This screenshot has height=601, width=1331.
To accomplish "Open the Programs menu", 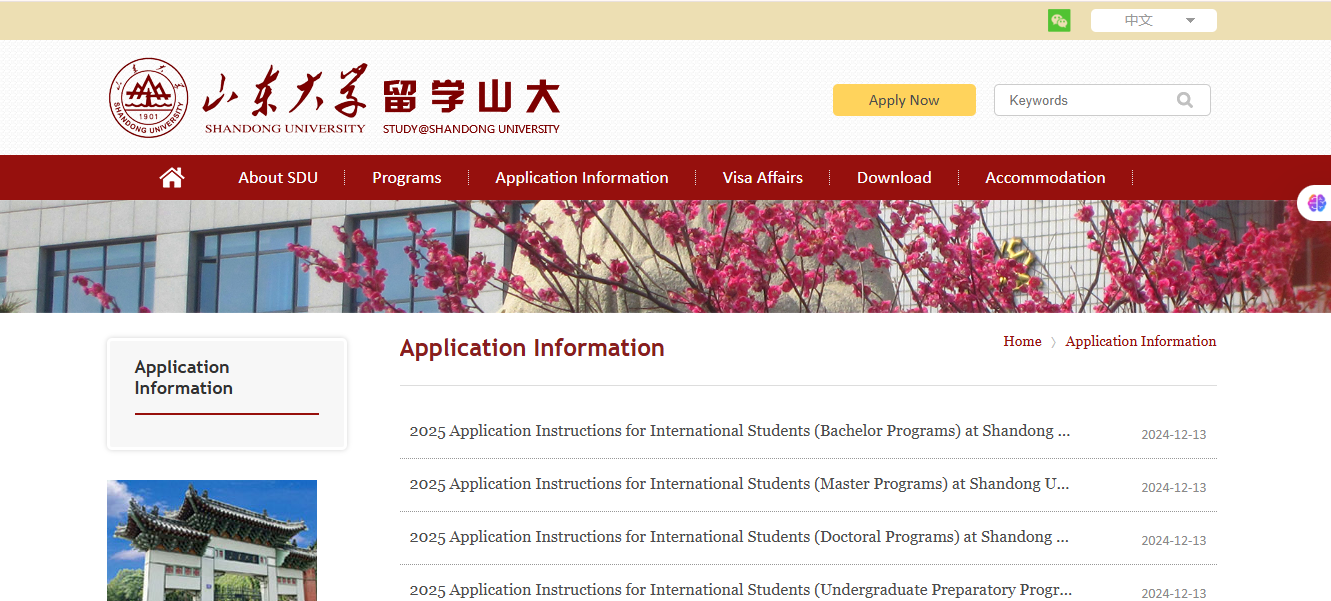I will [x=406, y=178].
